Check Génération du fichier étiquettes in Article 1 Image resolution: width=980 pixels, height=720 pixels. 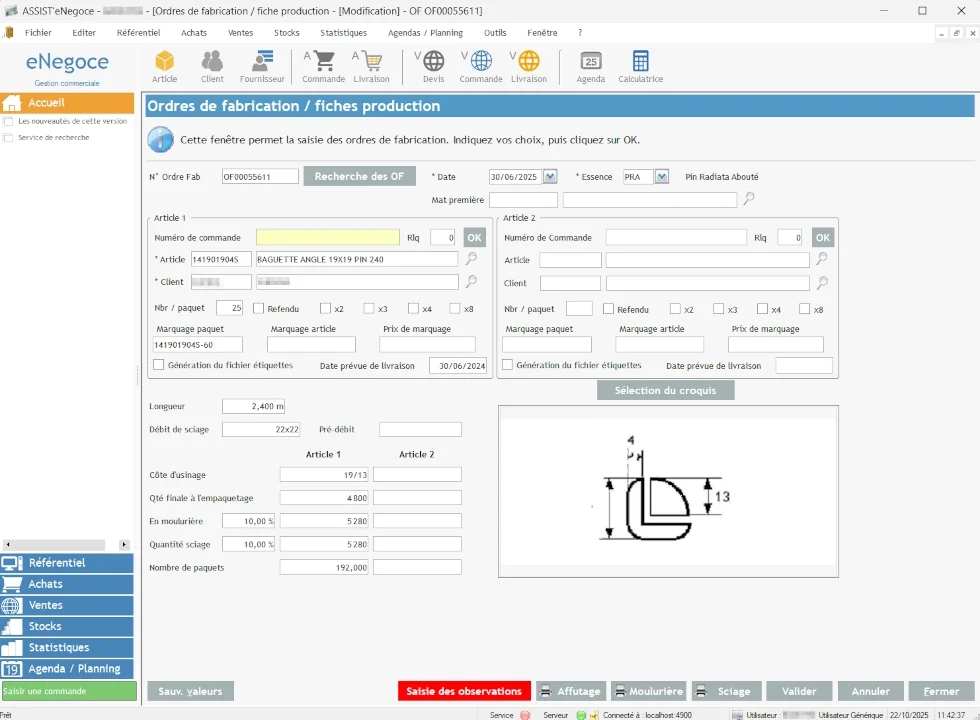(x=159, y=366)
